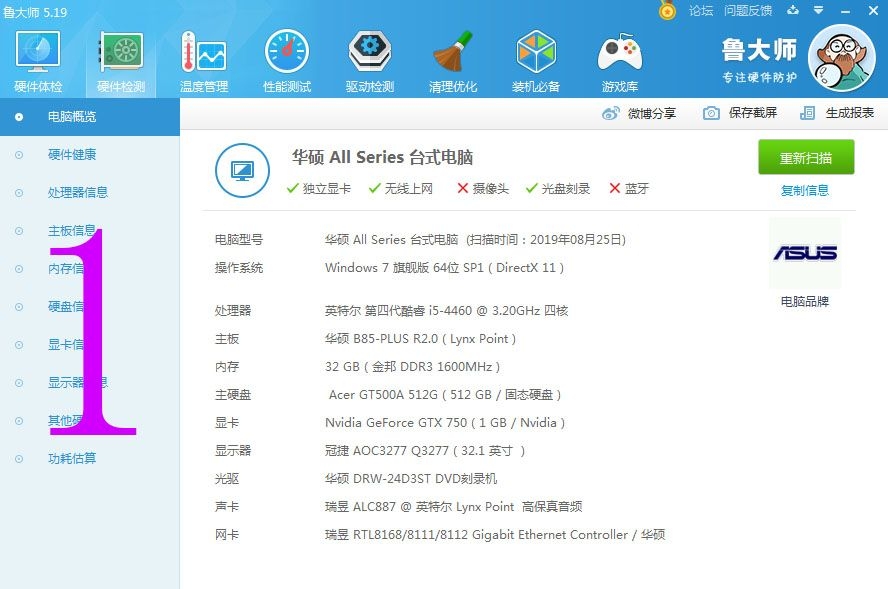The width and height of the screenshot is (888, 589).
Task: Click the 光盘刻录 status indicator
Action: pos(557,189)
